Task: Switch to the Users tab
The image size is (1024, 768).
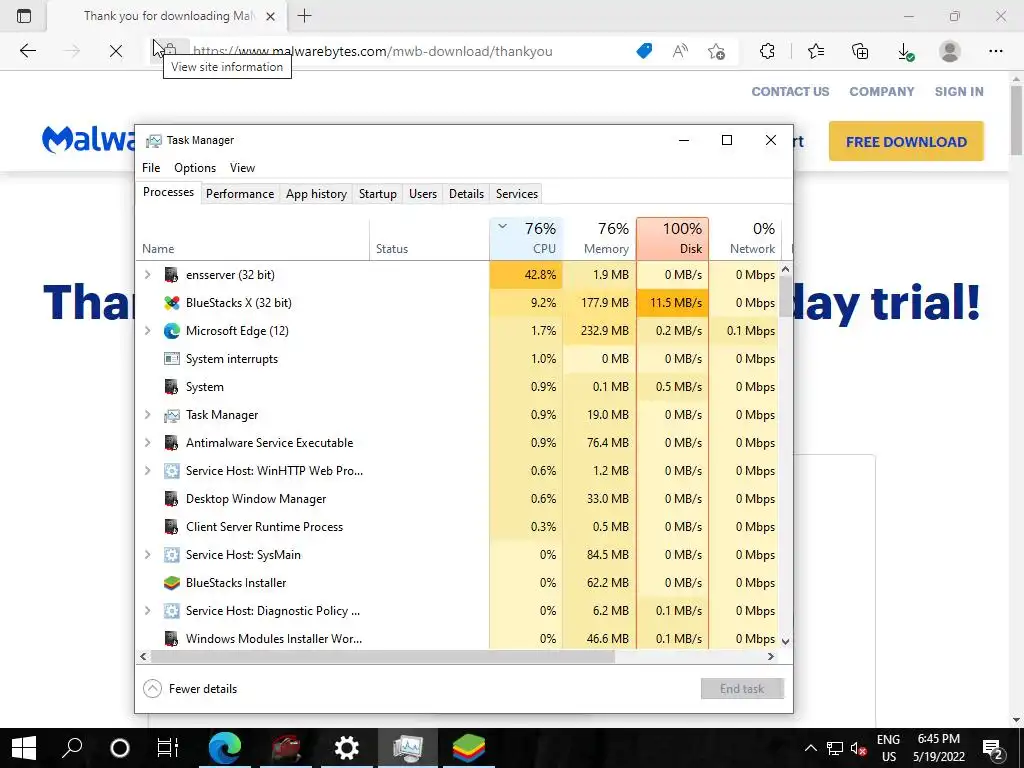Action: click(423, 194)
